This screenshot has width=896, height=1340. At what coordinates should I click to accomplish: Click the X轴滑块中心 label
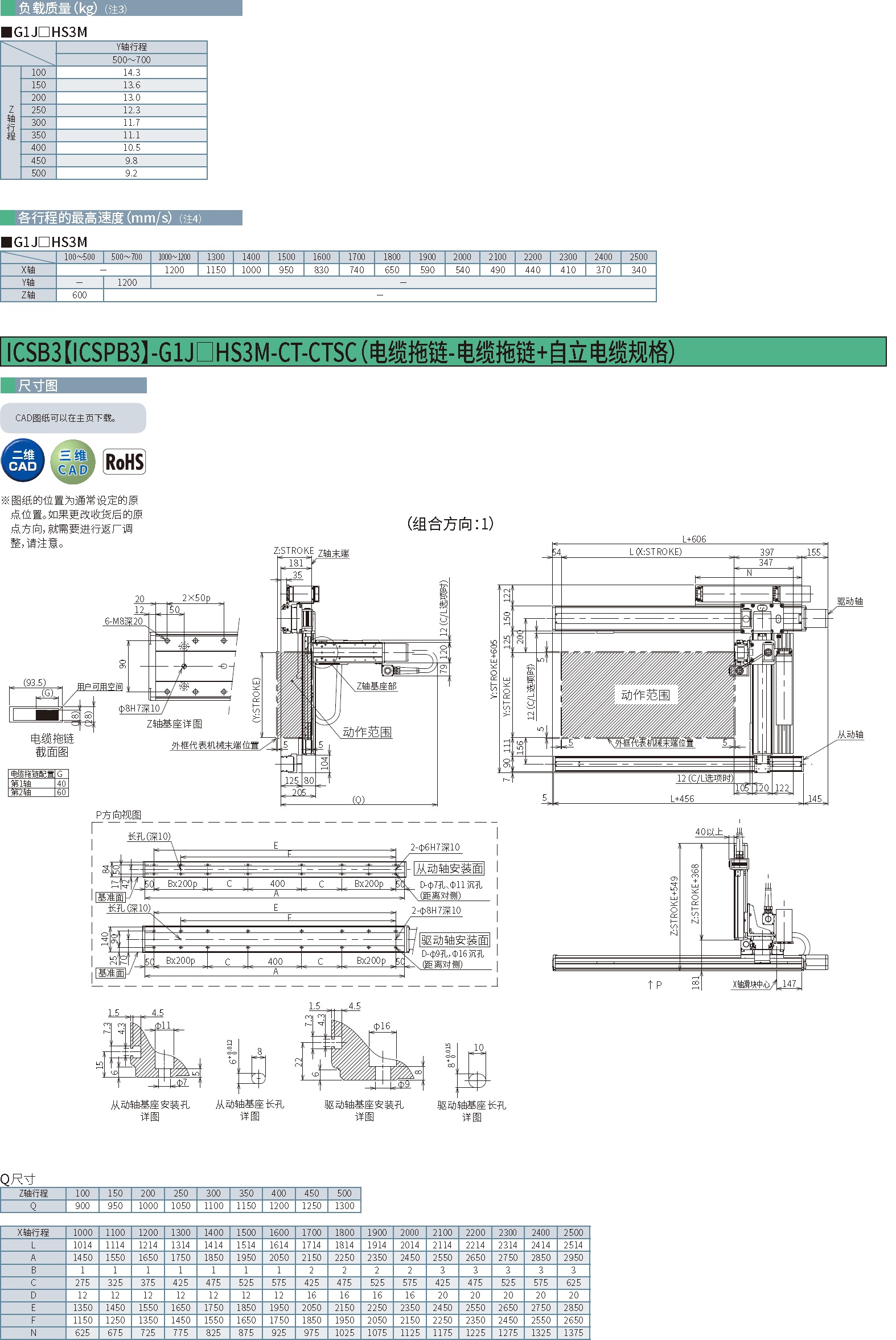point(751,984)
